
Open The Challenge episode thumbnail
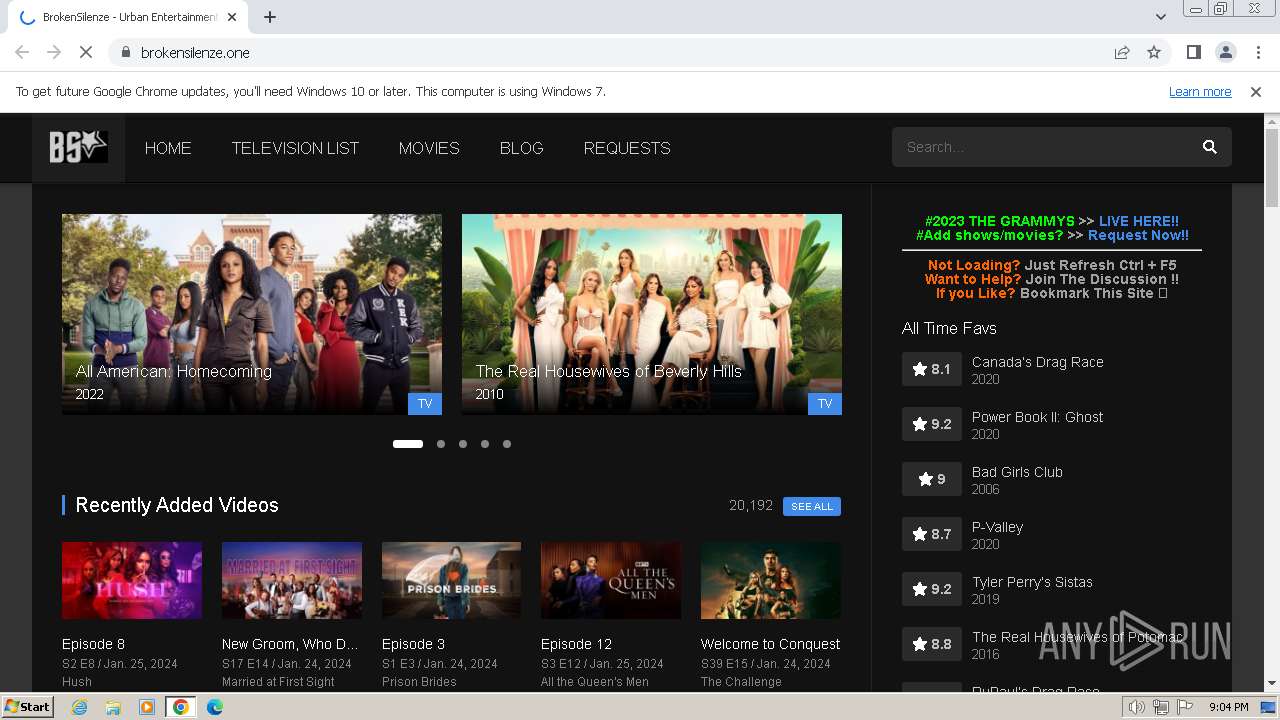point(771,581)
